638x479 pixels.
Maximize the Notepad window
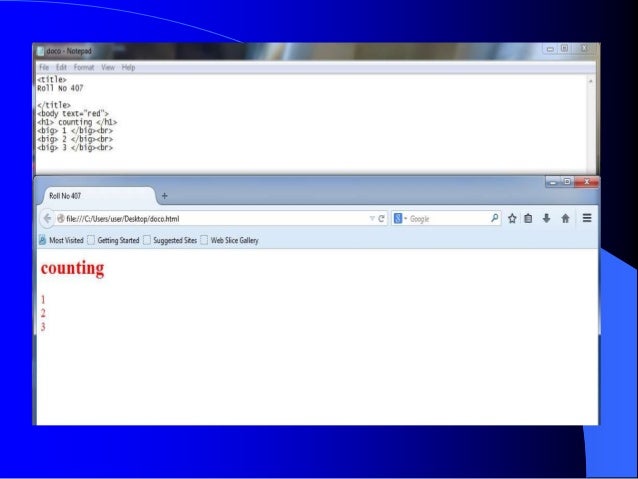(564, 48)
